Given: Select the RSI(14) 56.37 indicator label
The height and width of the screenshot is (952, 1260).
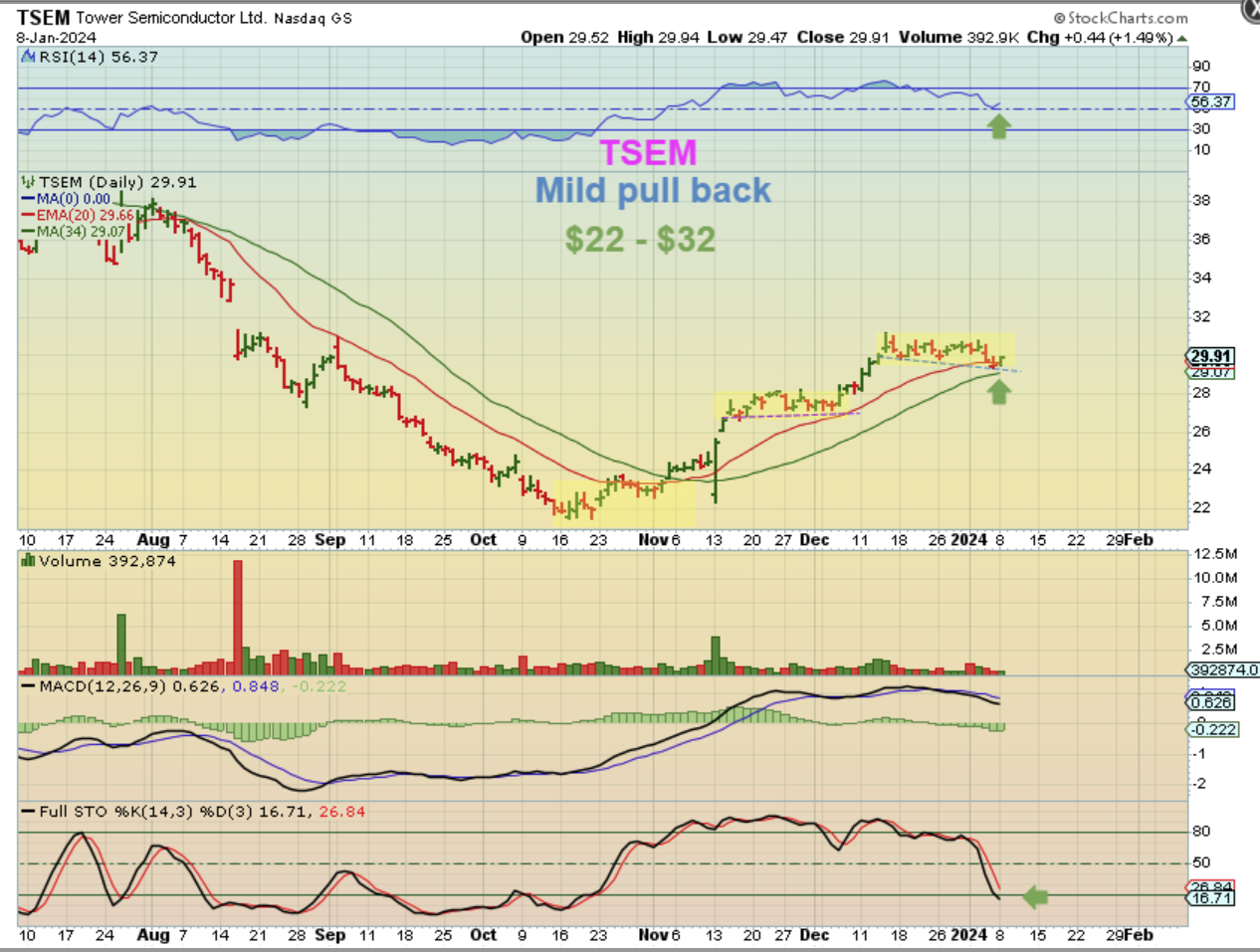Looking at the screenshot, I should [99, 57].
